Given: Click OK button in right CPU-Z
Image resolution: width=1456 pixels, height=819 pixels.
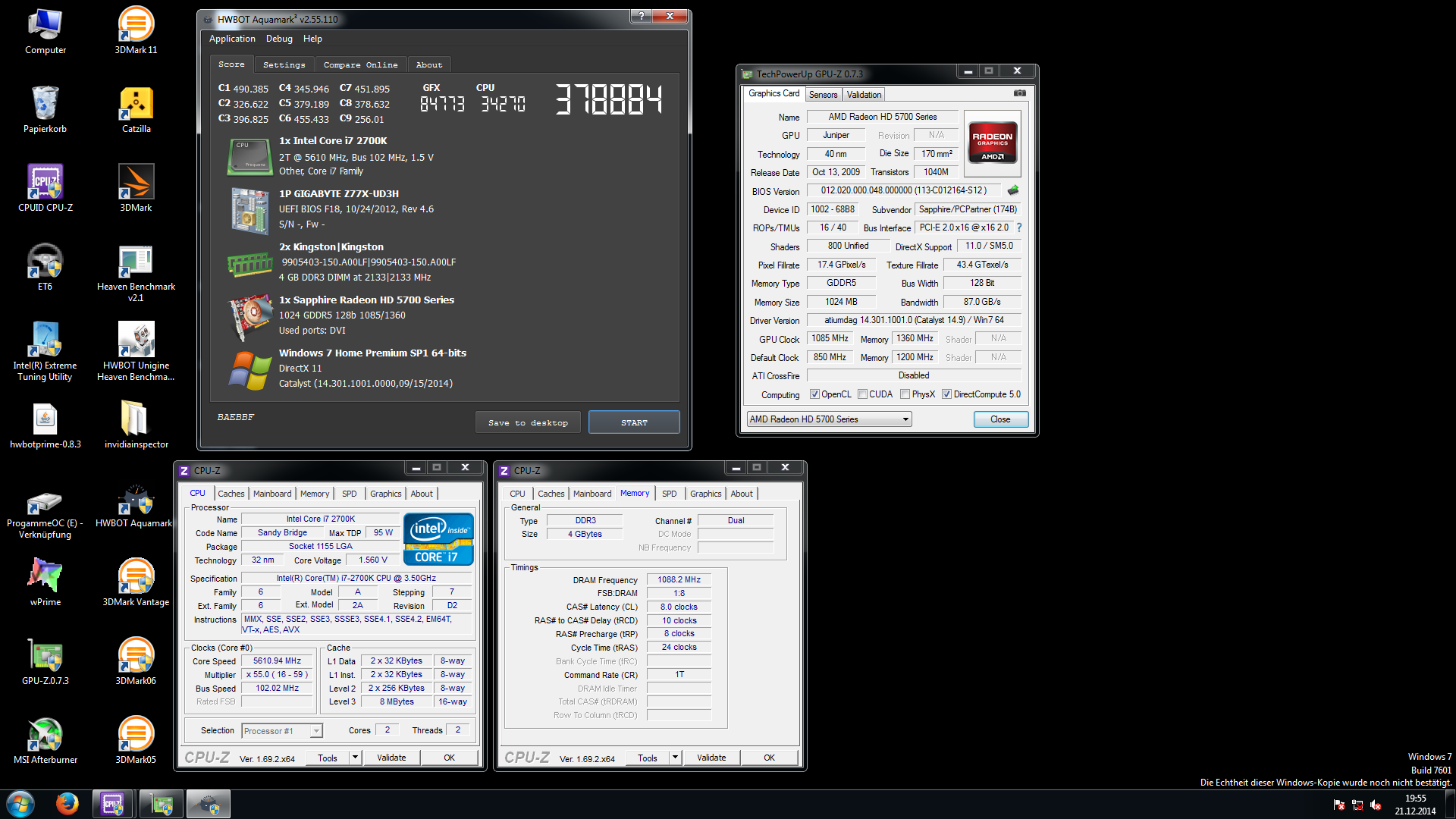Looking at the screenshot, I should 769,758.
